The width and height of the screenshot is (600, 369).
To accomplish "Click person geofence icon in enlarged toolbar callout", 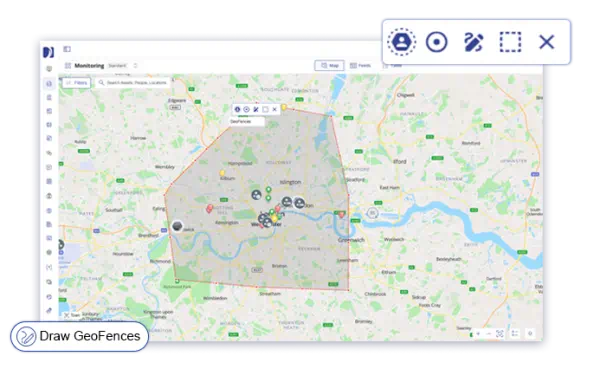I will [x=401, y=42].
